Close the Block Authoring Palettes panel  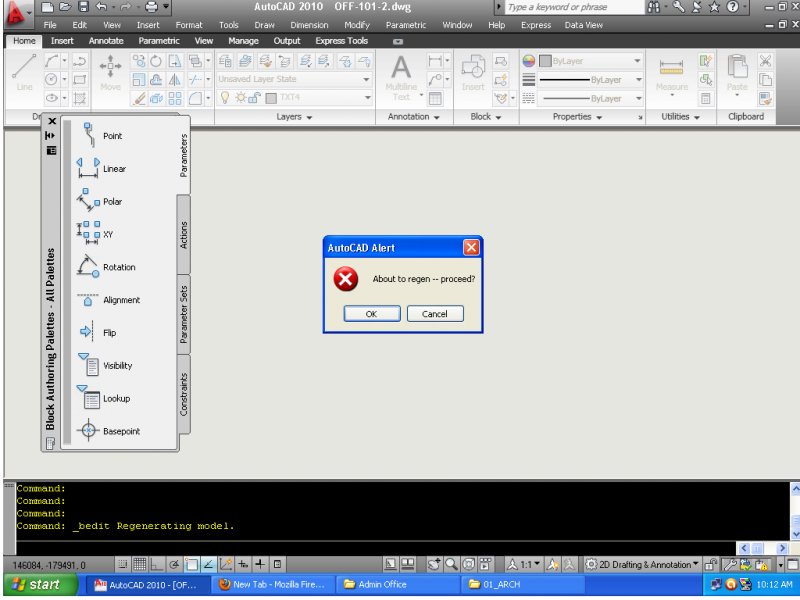tap(52, 121)
